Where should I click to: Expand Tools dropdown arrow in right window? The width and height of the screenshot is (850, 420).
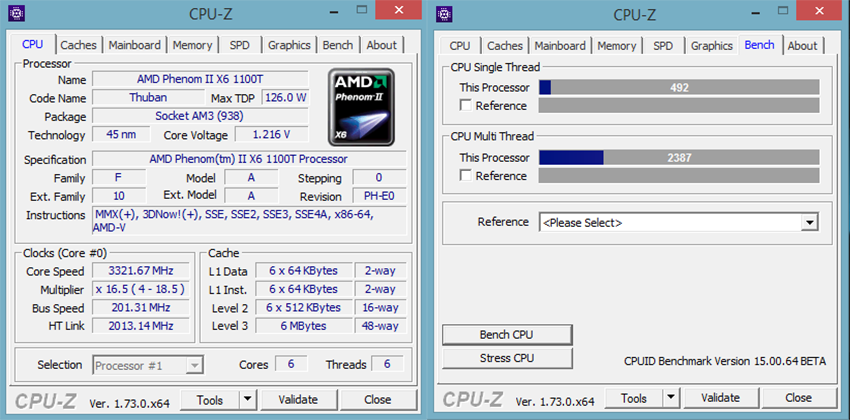672,399
